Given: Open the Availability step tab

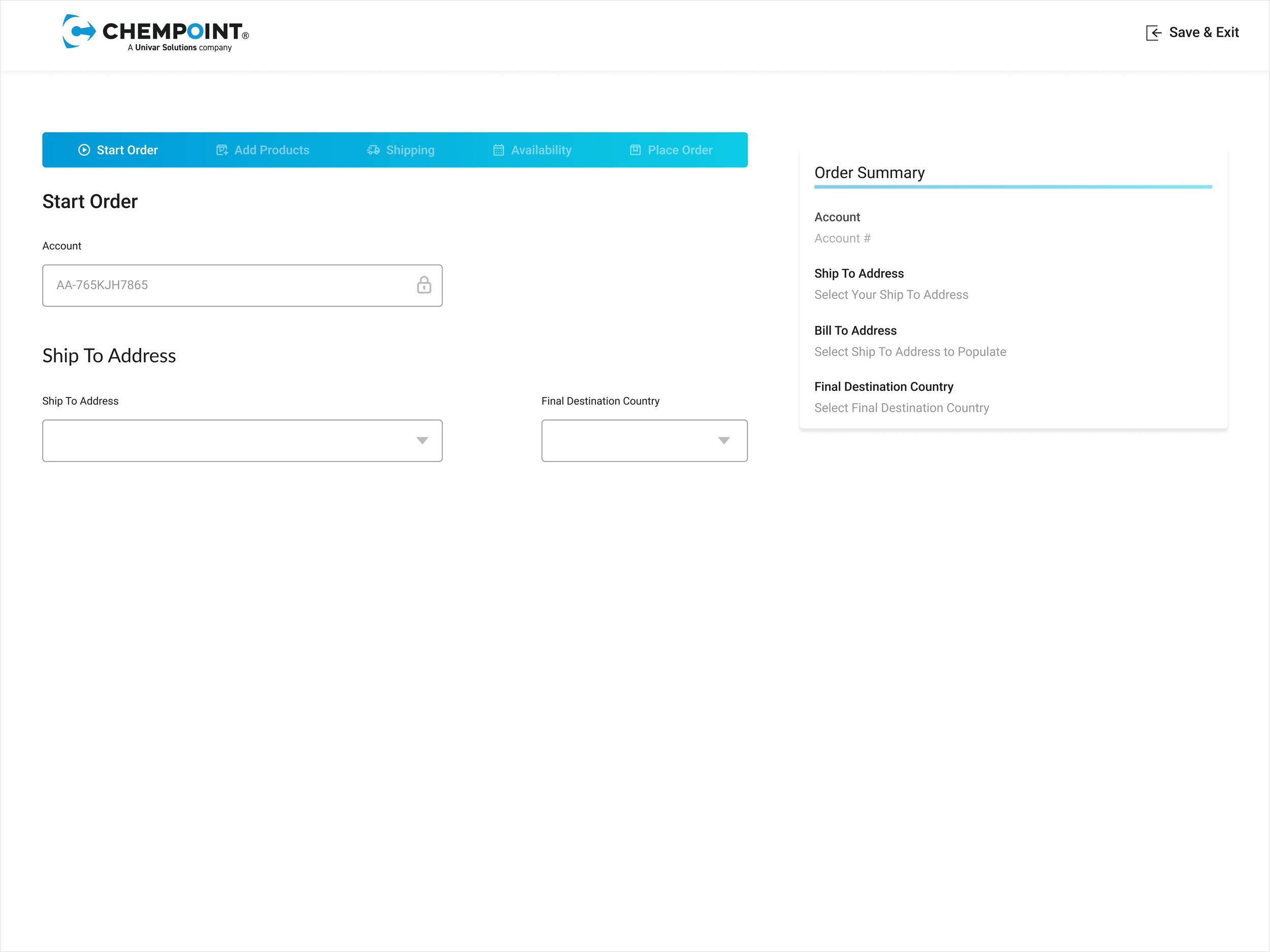Looking at the screenshot, I should pos(532,150).
